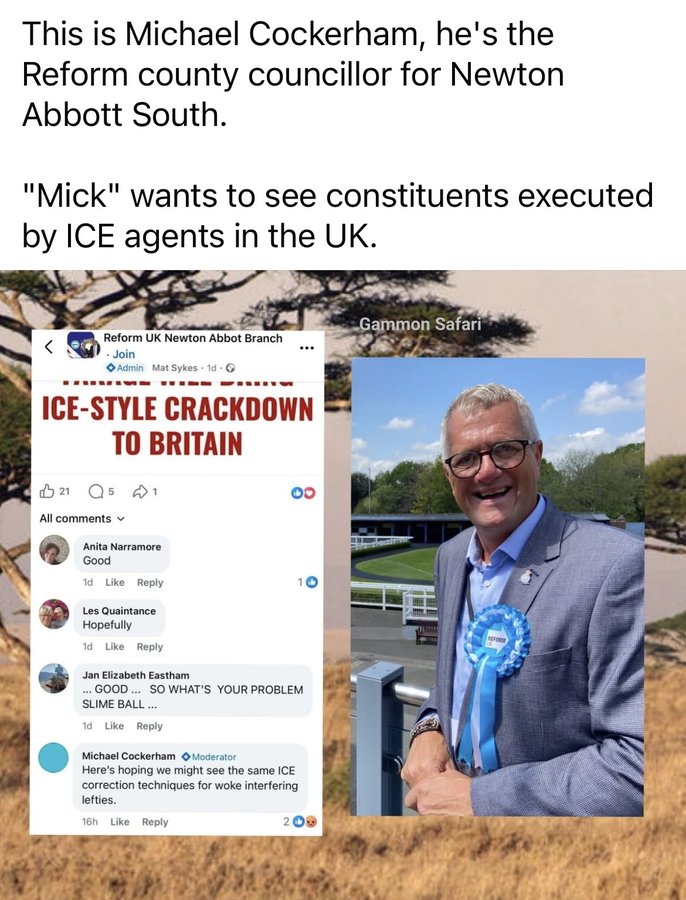This screenshot has height=900, width=686.
Task: Click Michael Cockerham's blue avatar circle
Action: click(x=53, y=758)
